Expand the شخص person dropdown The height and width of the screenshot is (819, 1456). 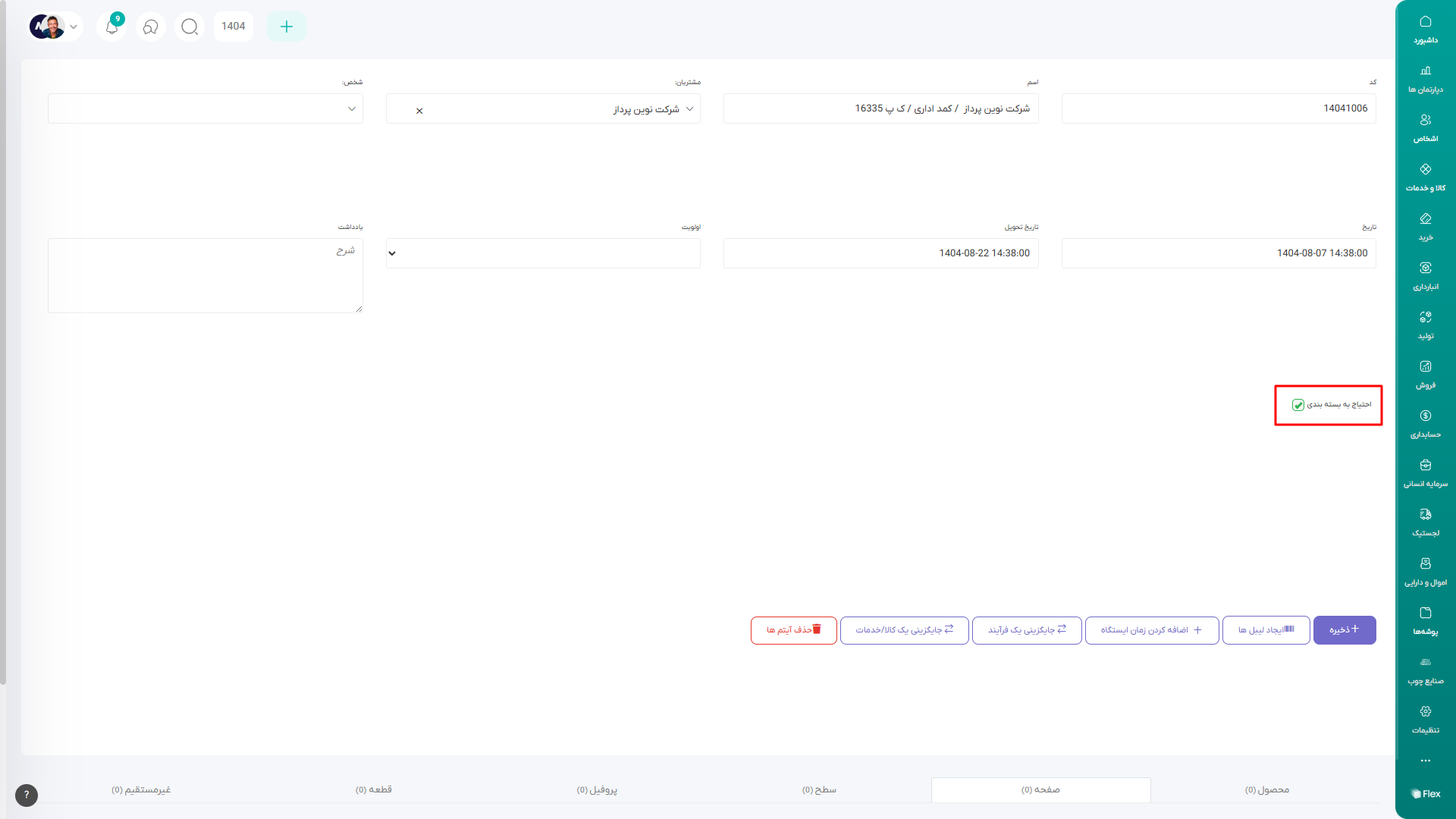tap(351, 109)
